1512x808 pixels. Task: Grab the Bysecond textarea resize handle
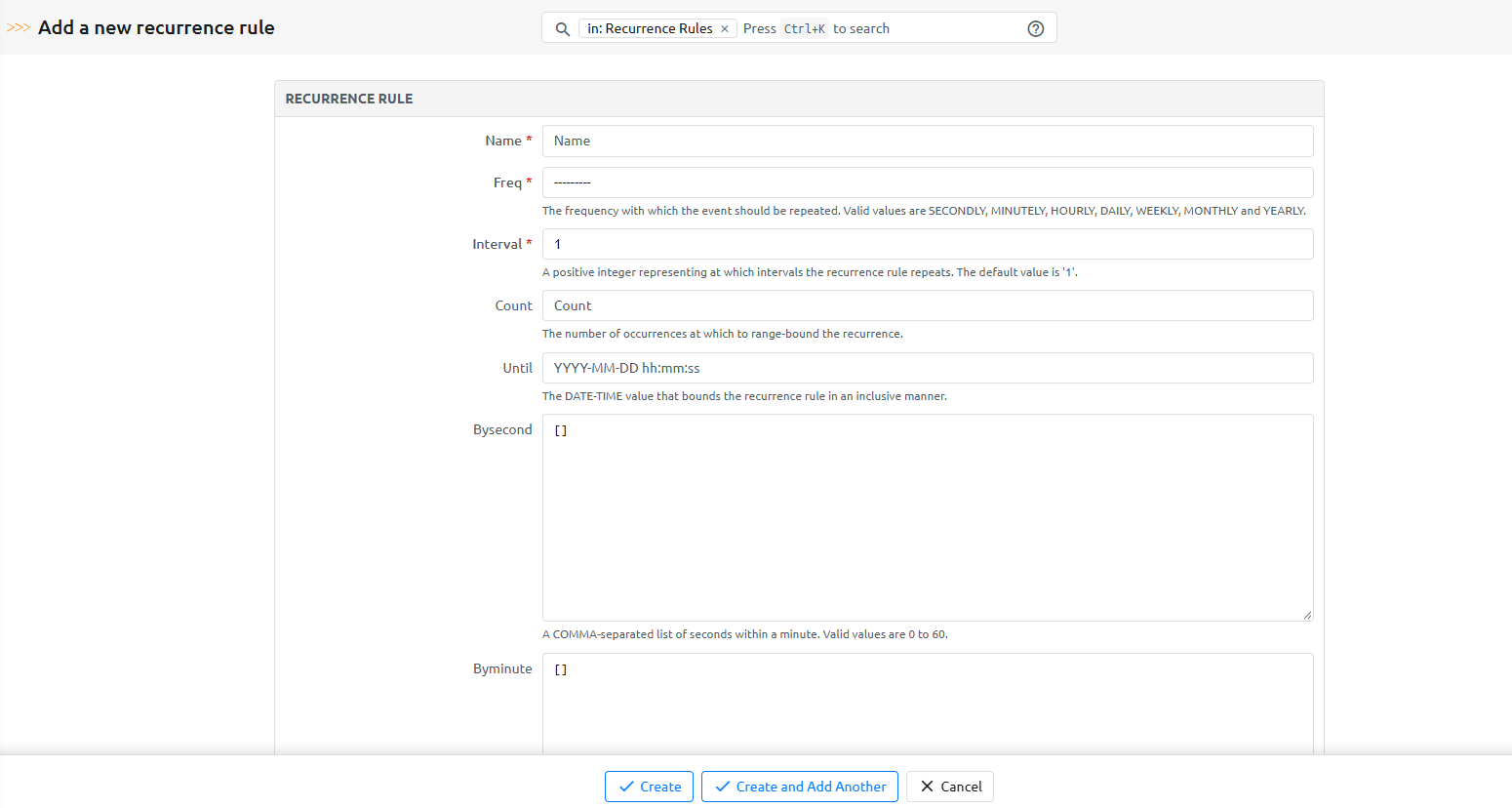click(1307, 615)
